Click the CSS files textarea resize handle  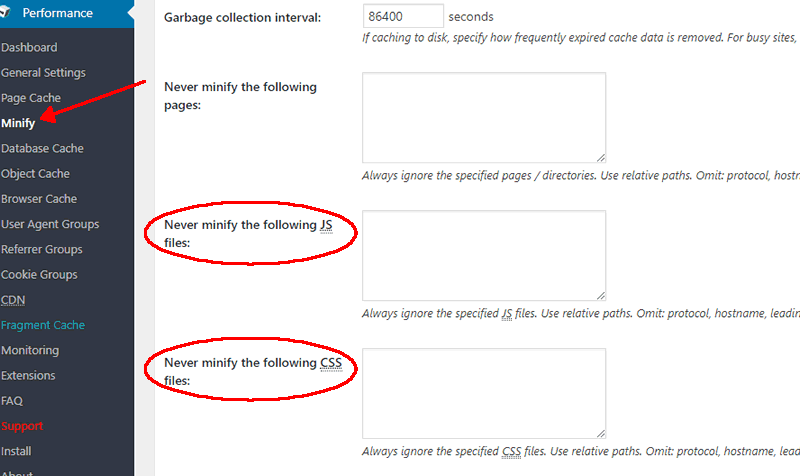click(x=601, y=434)
